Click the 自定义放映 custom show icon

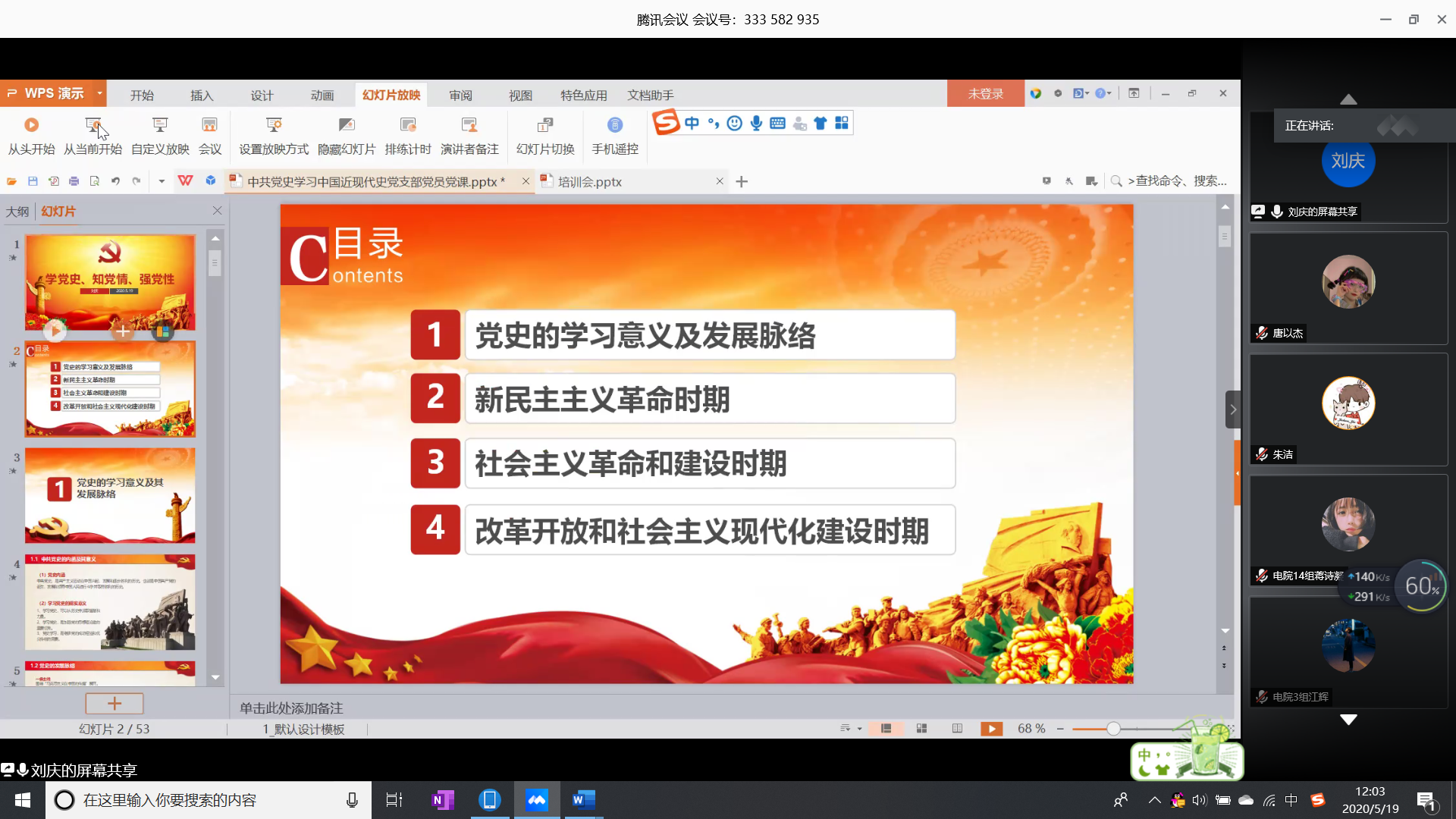coord(160,125)
